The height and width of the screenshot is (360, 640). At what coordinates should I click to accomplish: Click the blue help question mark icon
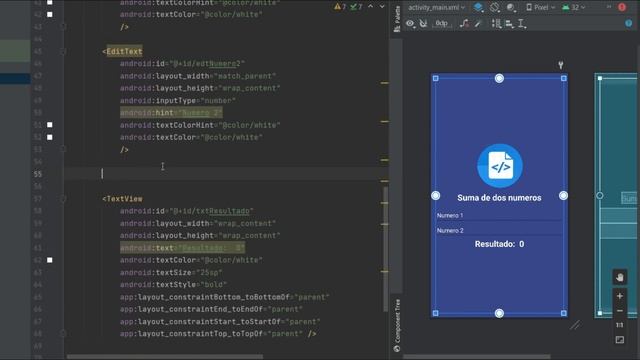tap(629, 23)
